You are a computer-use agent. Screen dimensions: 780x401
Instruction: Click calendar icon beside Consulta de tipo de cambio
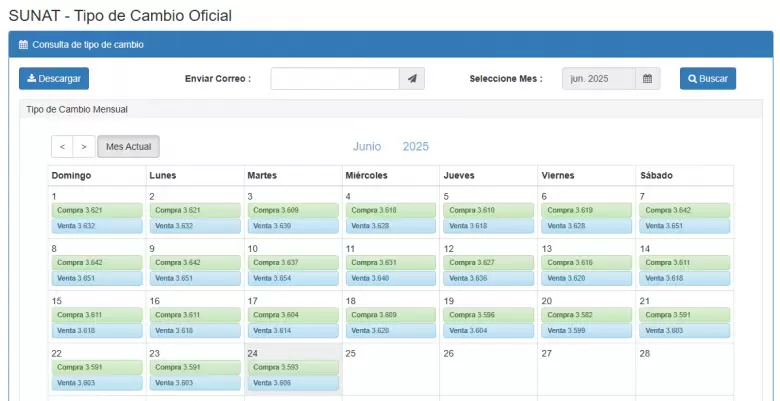coord(23,45)
